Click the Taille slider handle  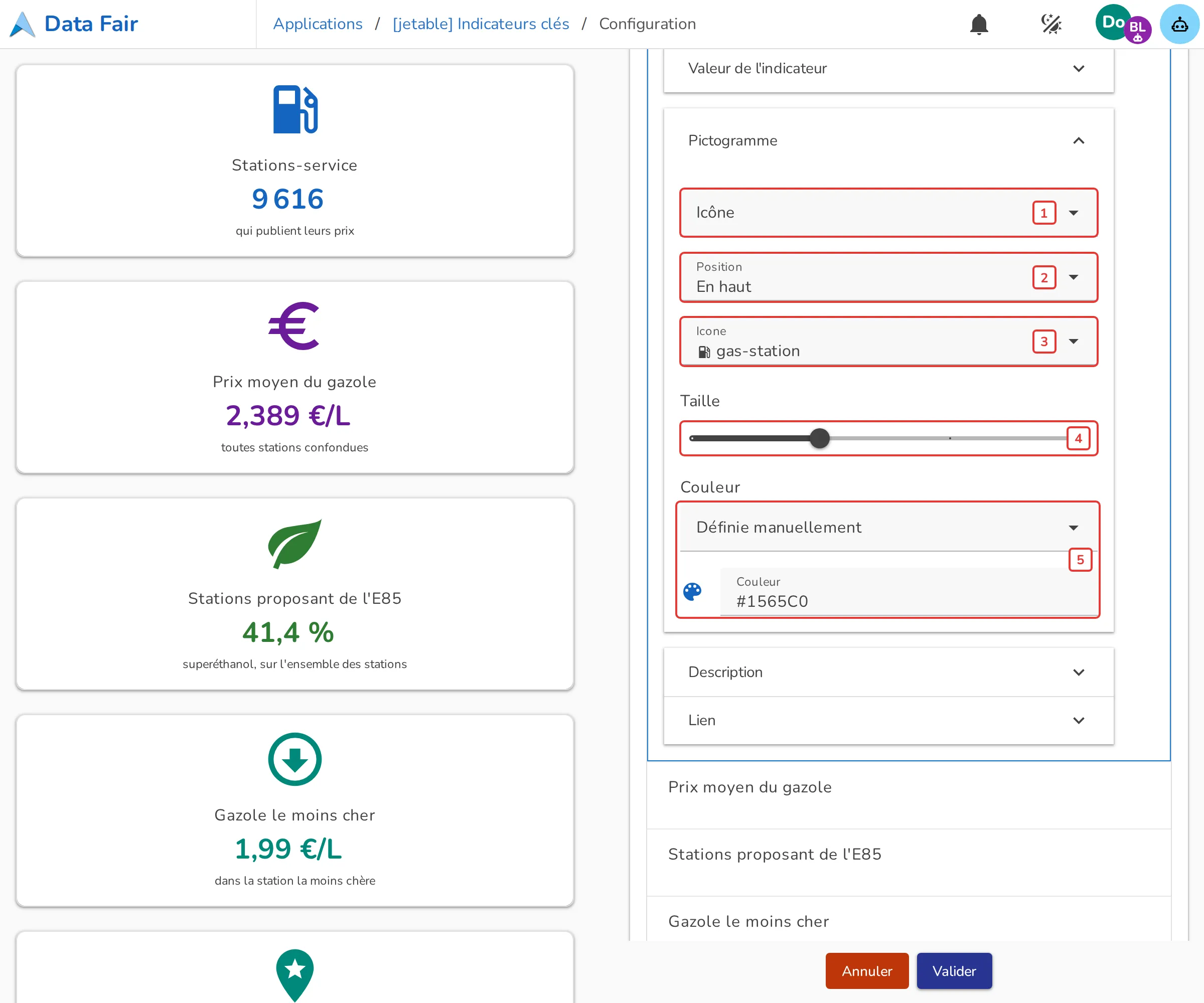[819, 438]
